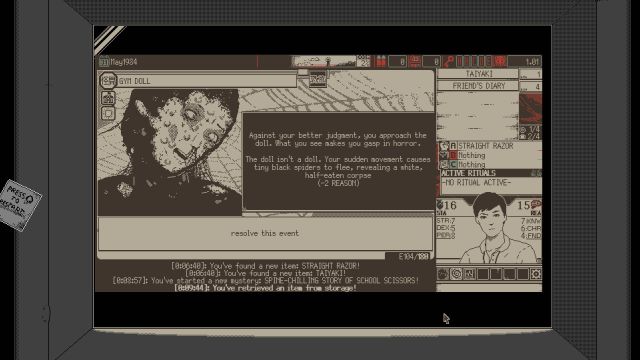Click the GYM DOLL title bar
Viewport: 640px width, 360px height.
click(x=207, y=81)
